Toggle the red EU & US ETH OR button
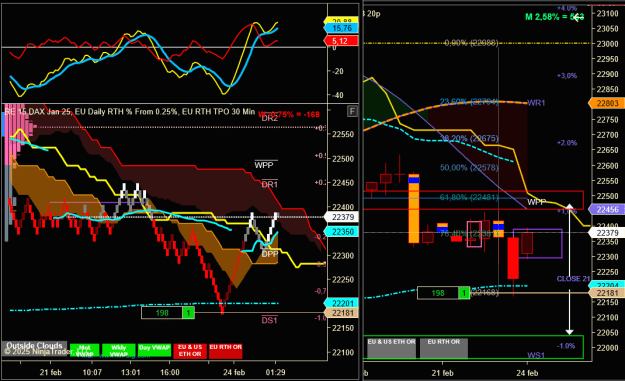625x381 pixels. coord(190,350)
